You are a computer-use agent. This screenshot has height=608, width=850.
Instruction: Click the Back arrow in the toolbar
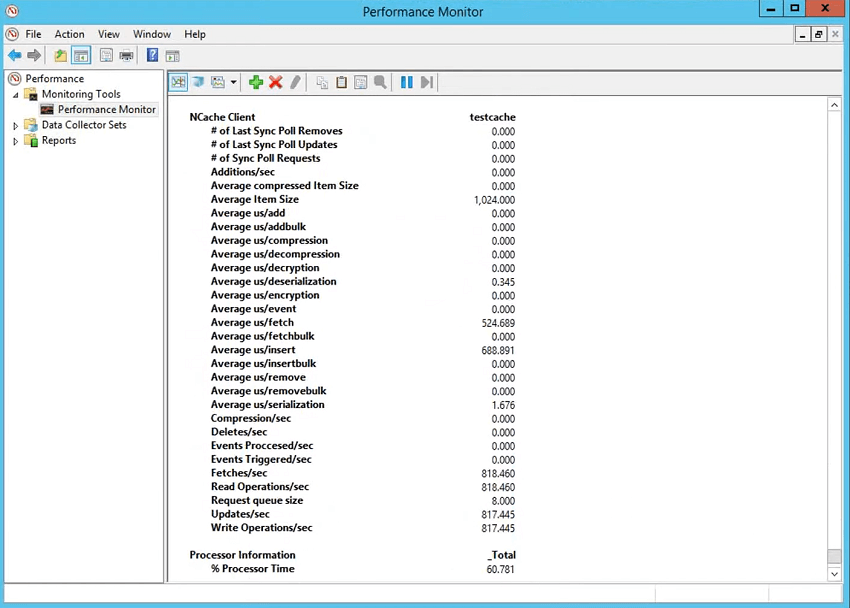(15, 55)
